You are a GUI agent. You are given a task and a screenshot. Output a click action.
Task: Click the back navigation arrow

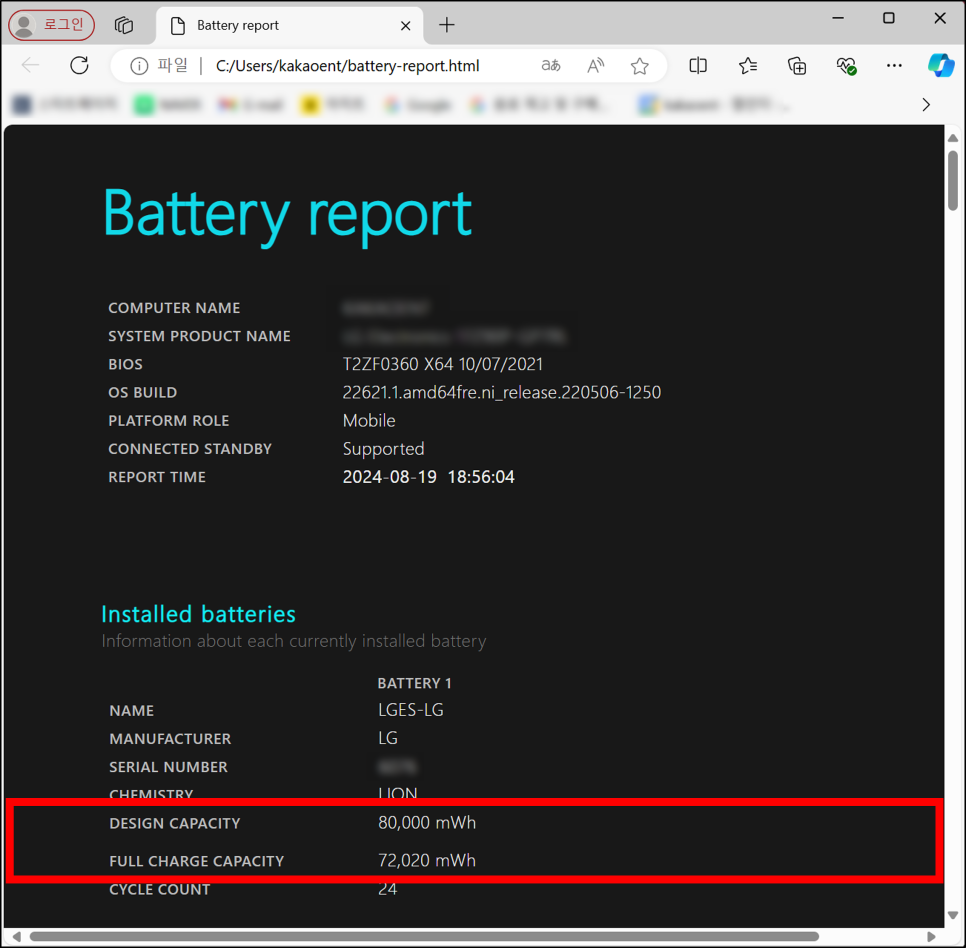[x=30, y=65]
